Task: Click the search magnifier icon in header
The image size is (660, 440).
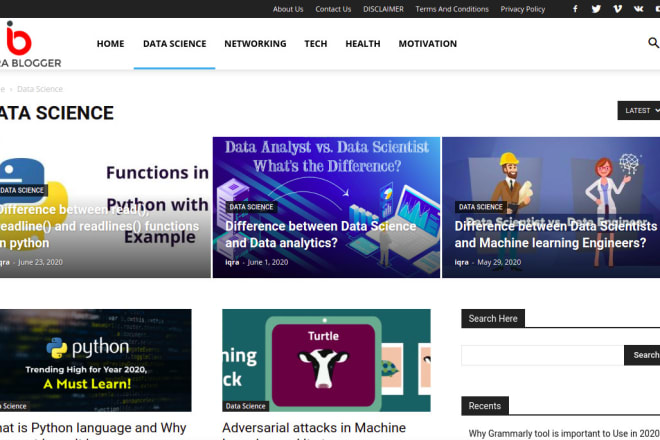Action: 653,43
